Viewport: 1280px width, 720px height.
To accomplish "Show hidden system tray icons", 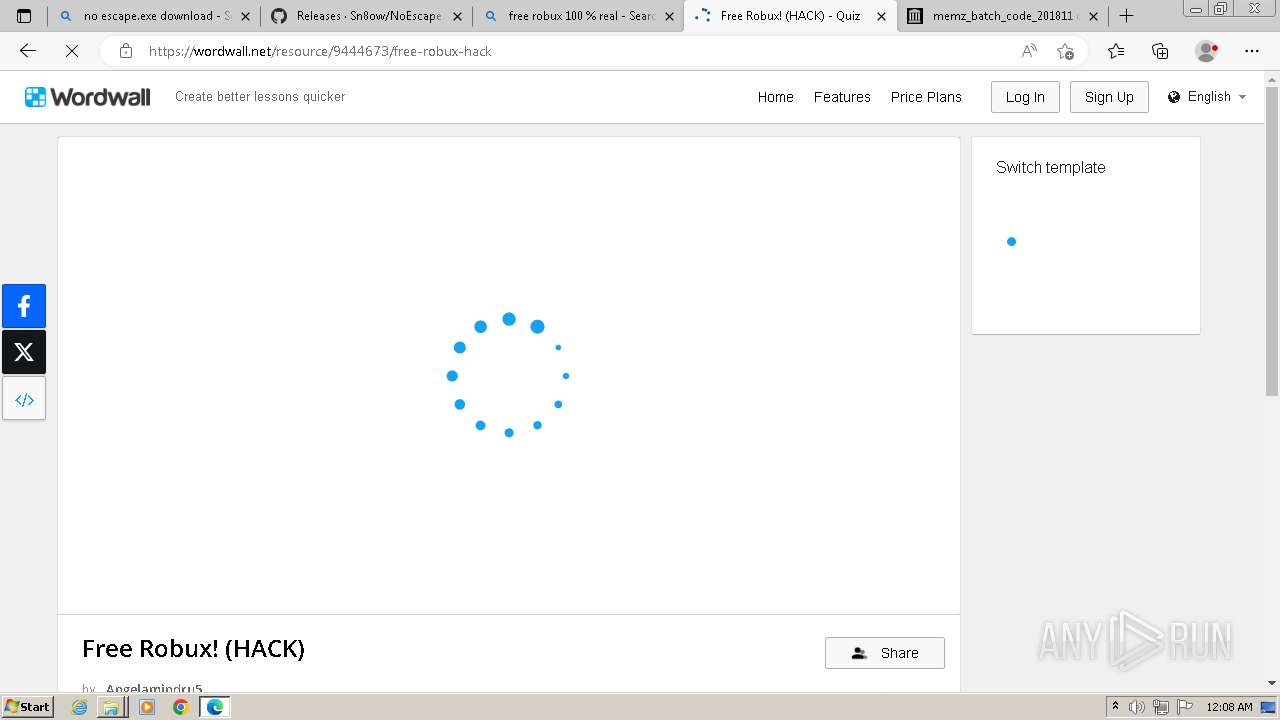I will pos(1115,707).
